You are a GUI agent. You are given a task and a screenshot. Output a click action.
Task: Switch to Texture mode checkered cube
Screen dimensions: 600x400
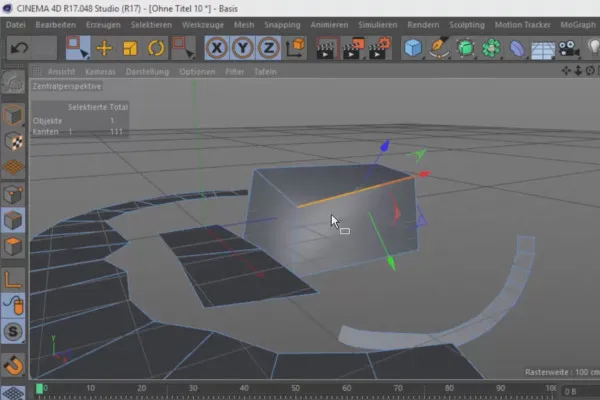click(x=13, y=141)
